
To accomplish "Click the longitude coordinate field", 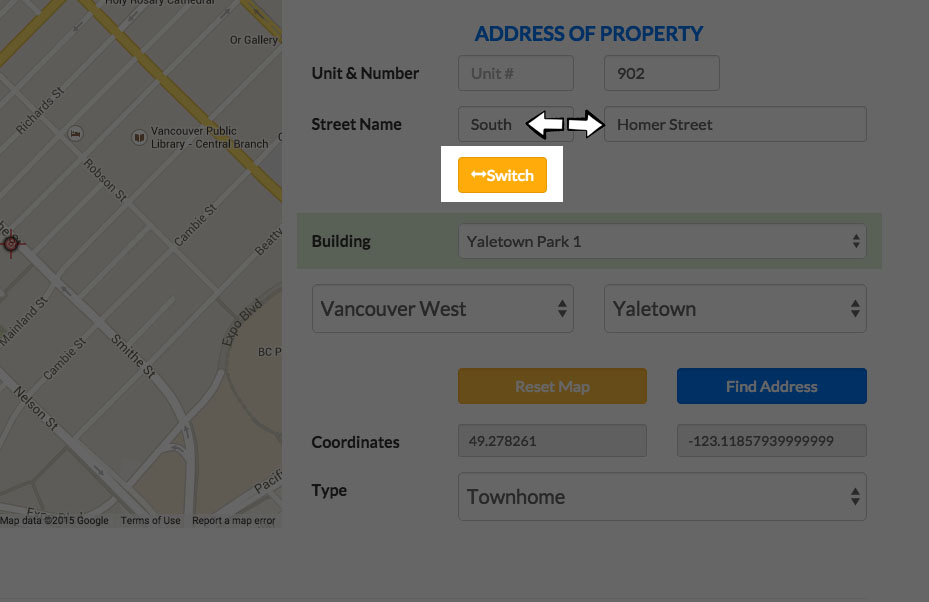I will 771,441.
